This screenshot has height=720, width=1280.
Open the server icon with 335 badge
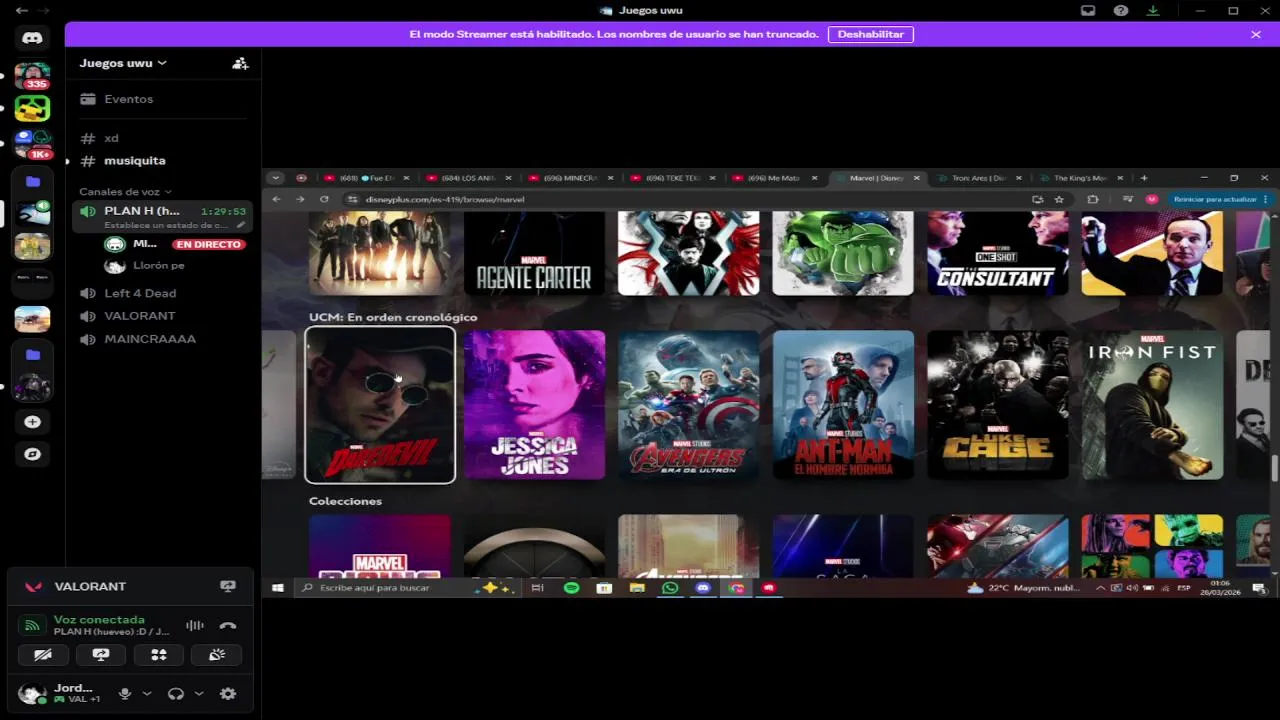tap(32, 76)
